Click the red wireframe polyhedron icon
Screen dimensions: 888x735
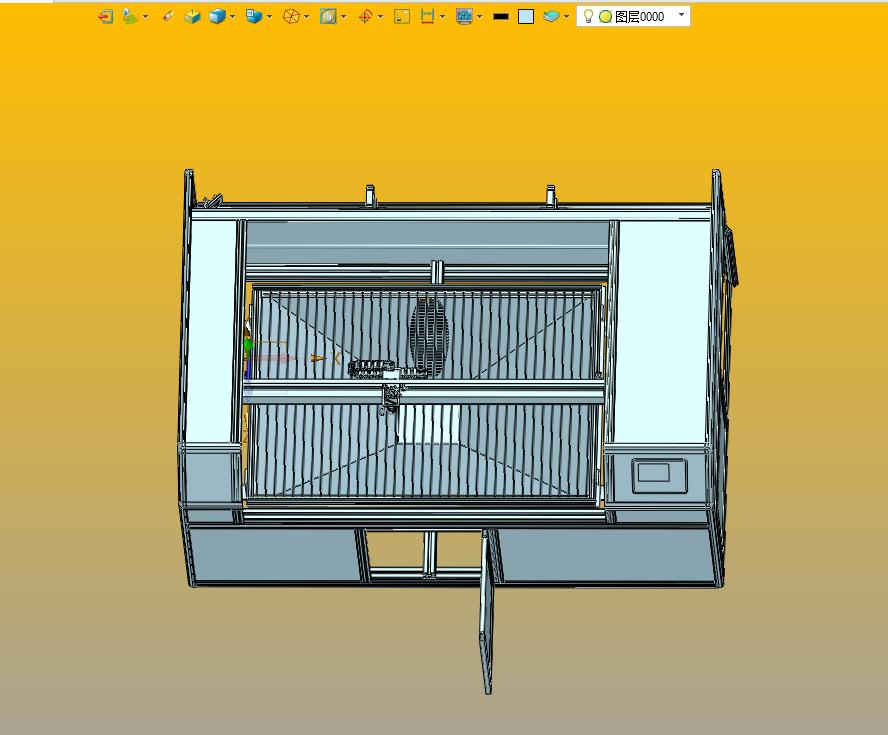click(291, 17)
